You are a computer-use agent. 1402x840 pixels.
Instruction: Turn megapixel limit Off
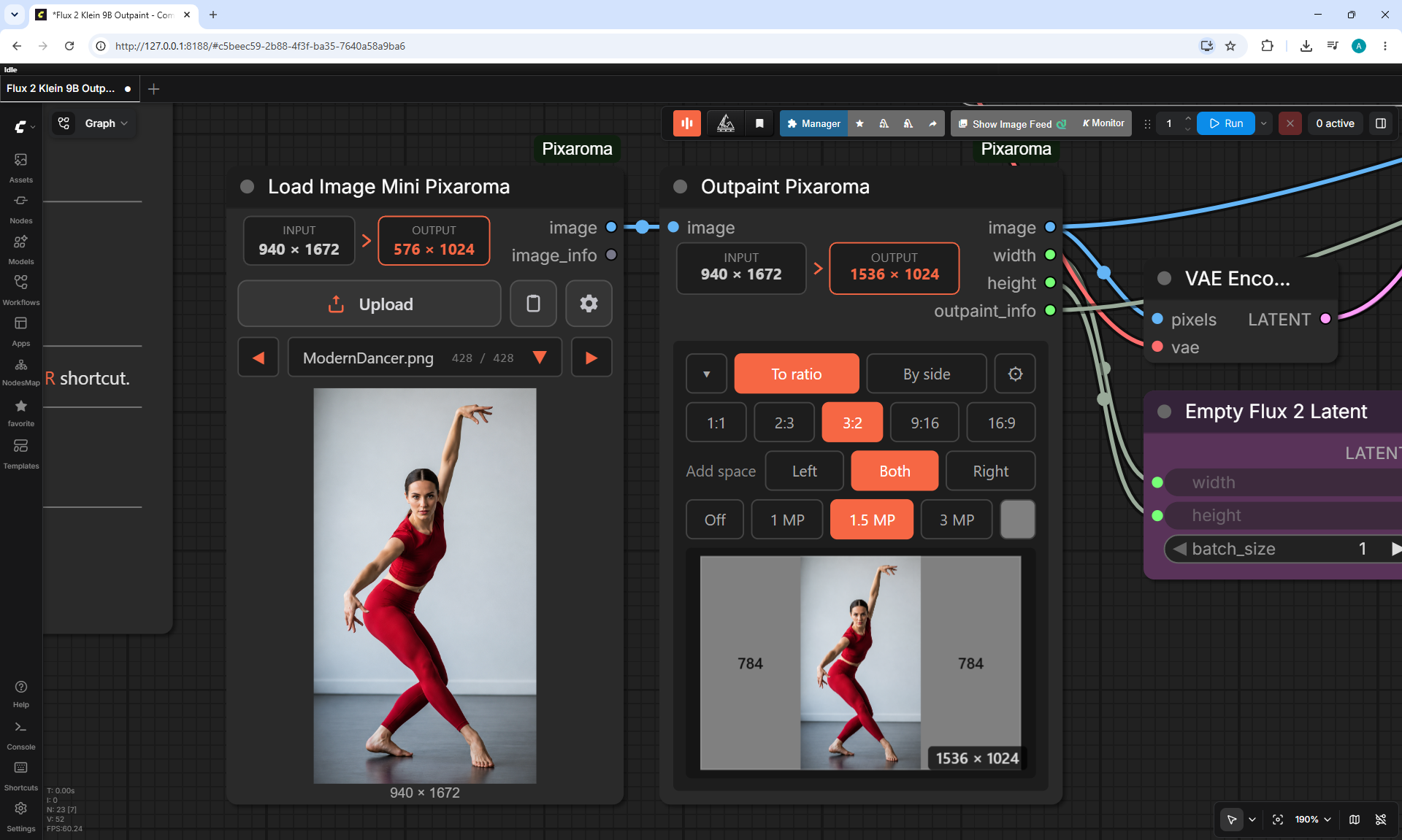tap(715, 520)
